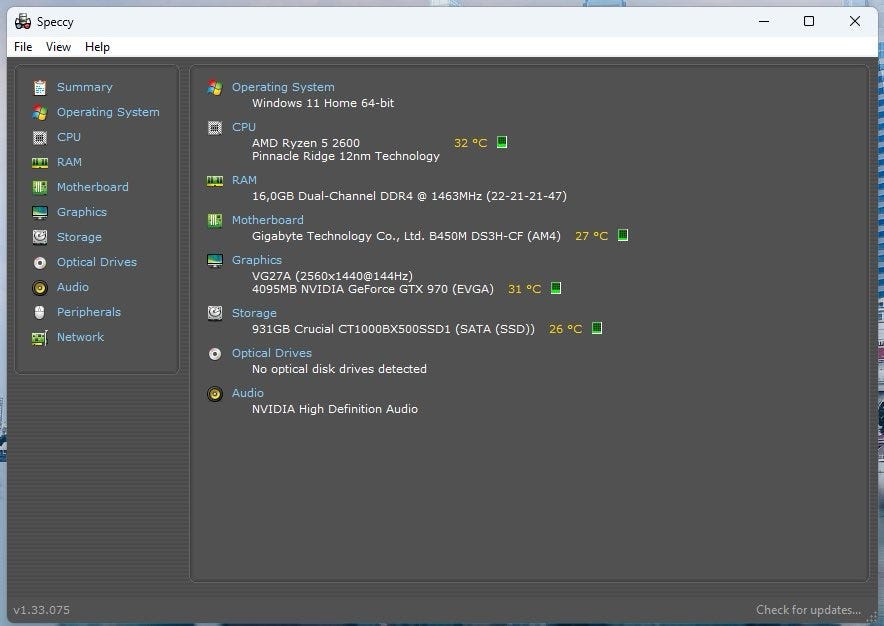Click the Optical Drives disc icon in sidebar
Image resolution: width=884 pixels, height=626 pixels.
pyautogui.click(x=39, y=263)
